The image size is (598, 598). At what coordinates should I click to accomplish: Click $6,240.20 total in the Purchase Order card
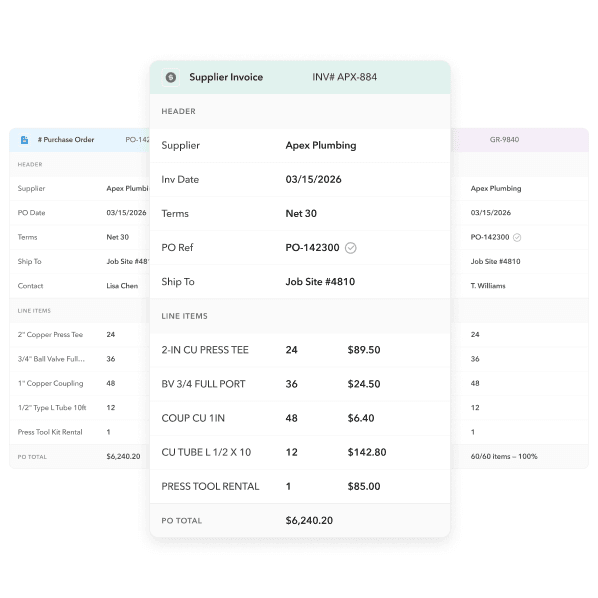point(123,457)
